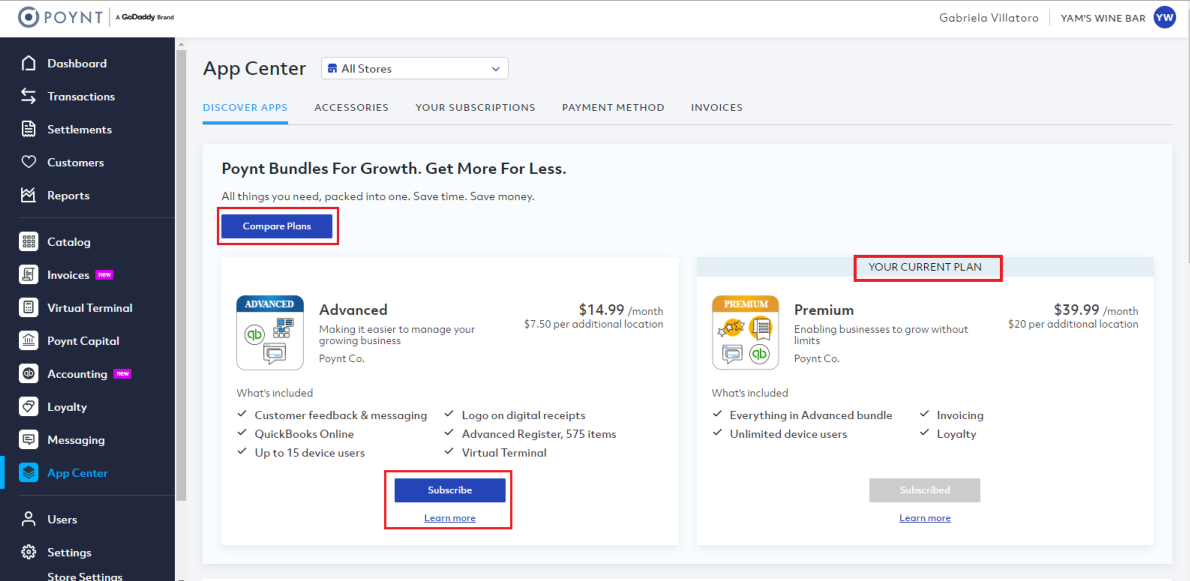Go to Settlements in the sidebar

click(x=80, y=130)
